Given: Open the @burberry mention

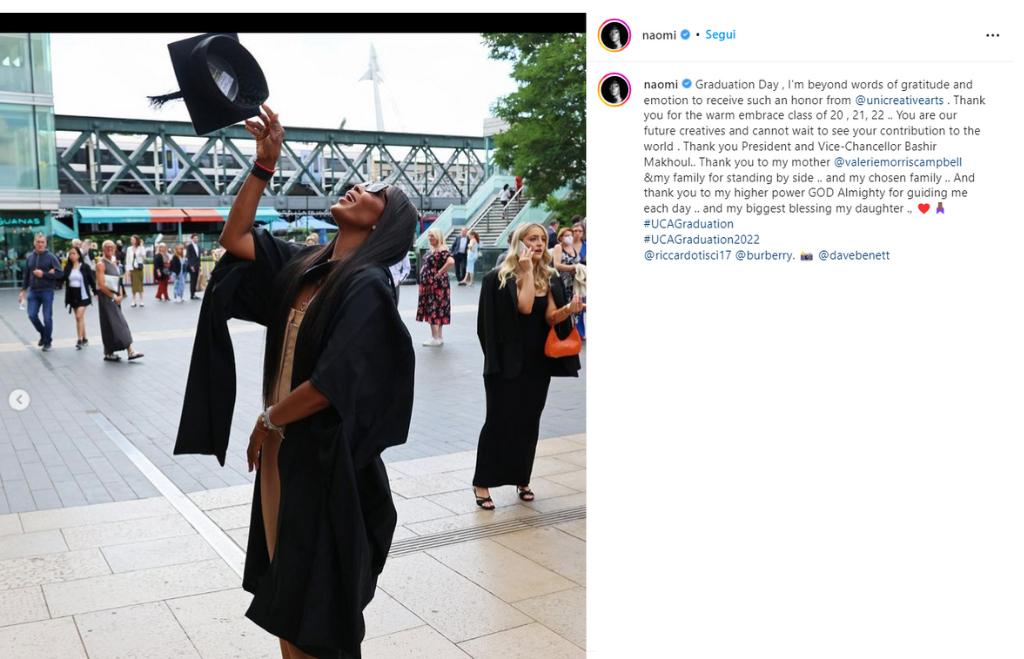Looking at the screenshot, I should 763,255.
